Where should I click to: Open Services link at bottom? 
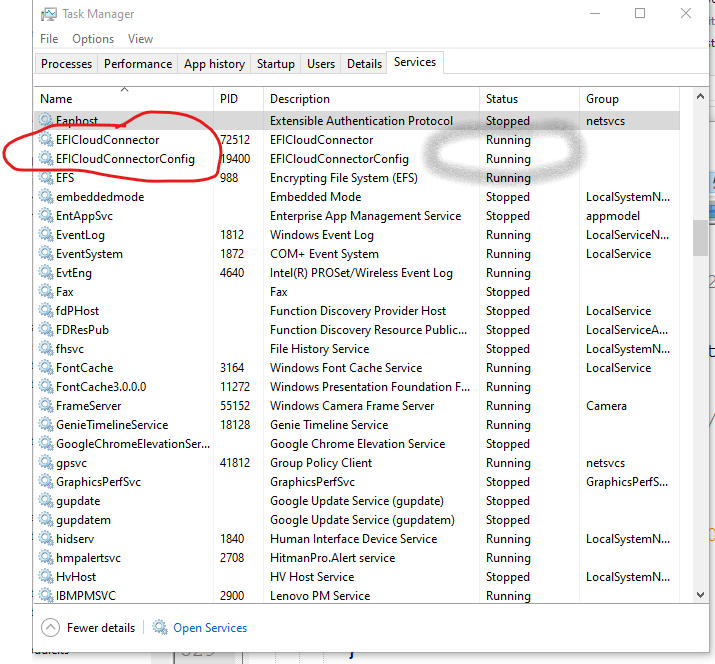pyautogui.click(x=210, y=628)
